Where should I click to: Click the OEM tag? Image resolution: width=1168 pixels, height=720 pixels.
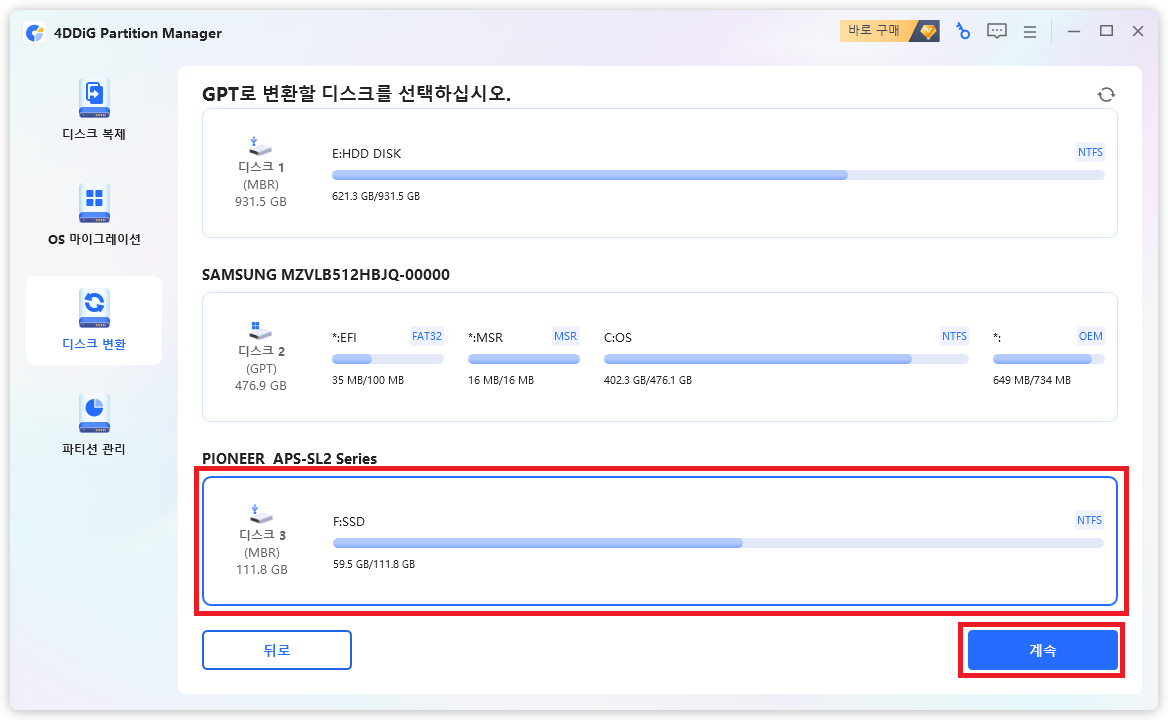click(1091, 336)
